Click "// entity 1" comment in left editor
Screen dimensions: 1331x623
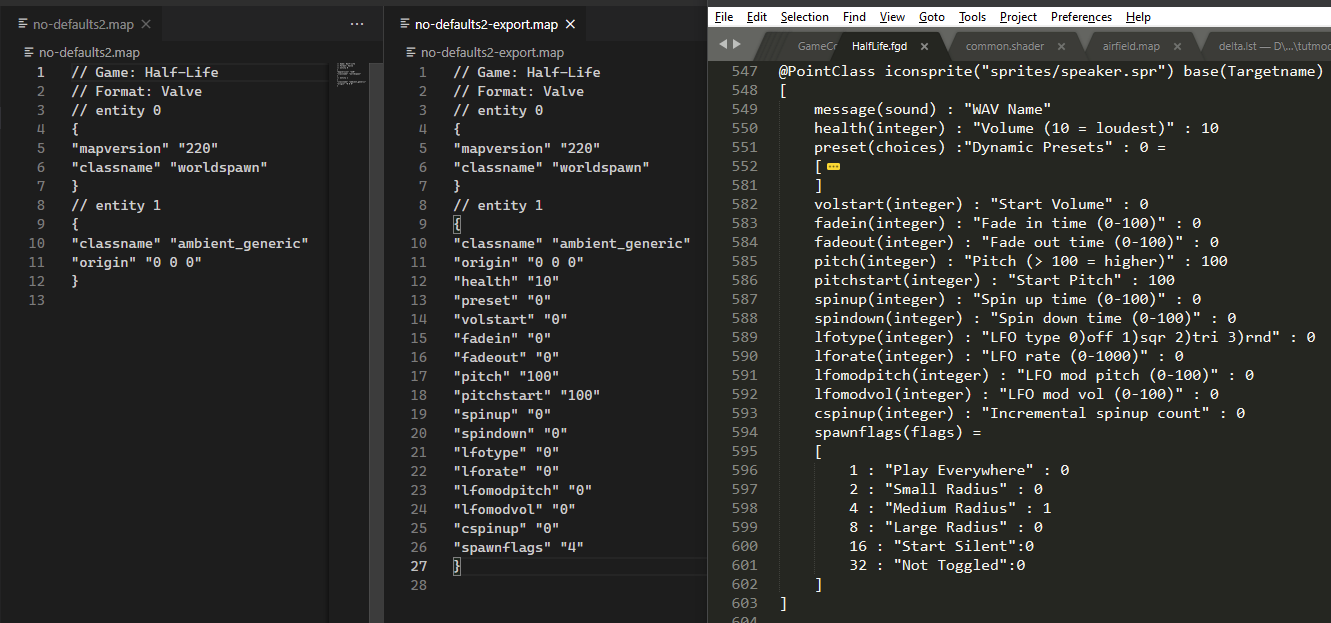(x=116, y=205)
